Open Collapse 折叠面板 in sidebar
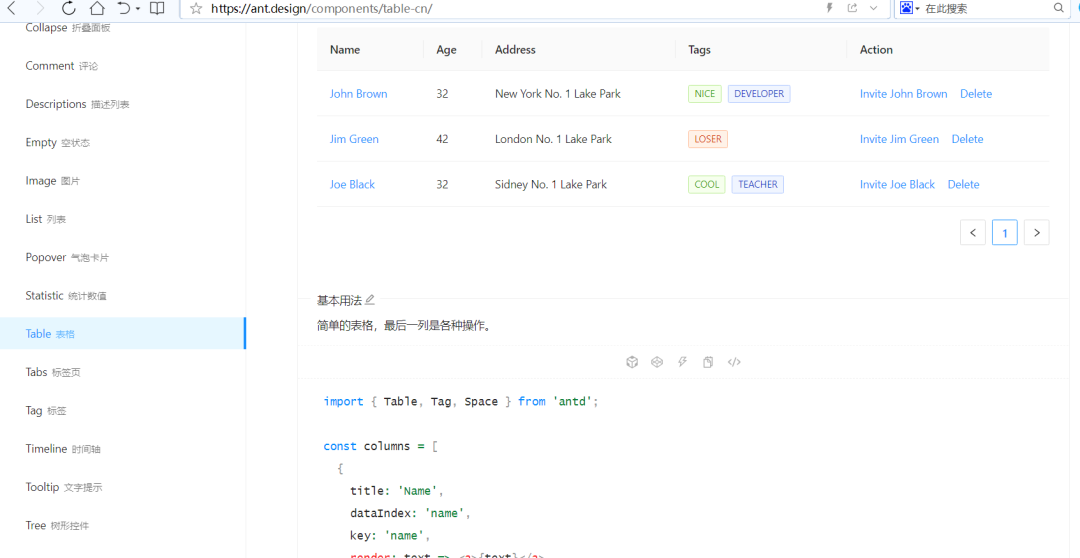The width and height of the screenshot is (1080, 558). pos(68,28)
